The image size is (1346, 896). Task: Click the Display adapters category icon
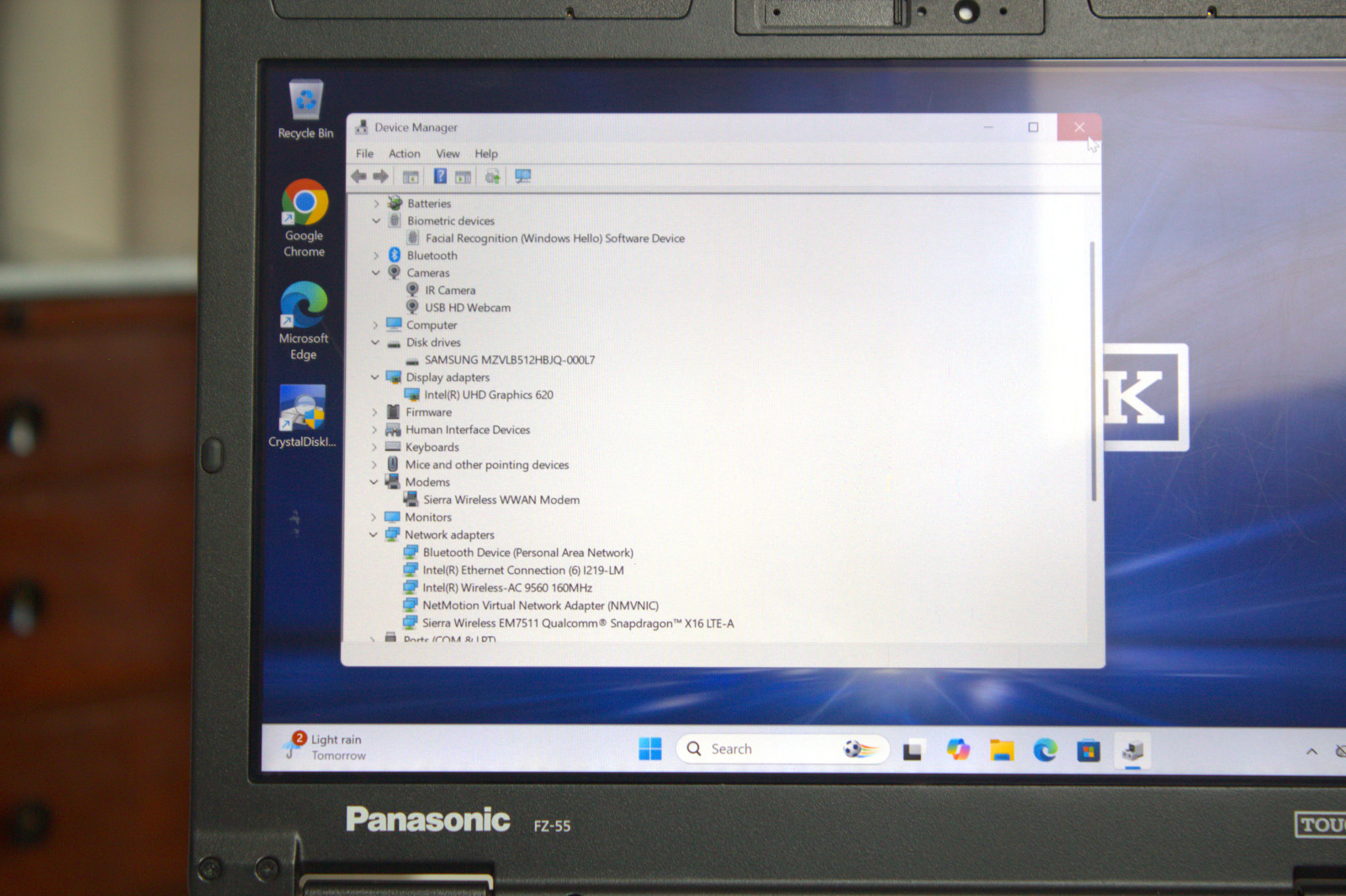(393, 377)
